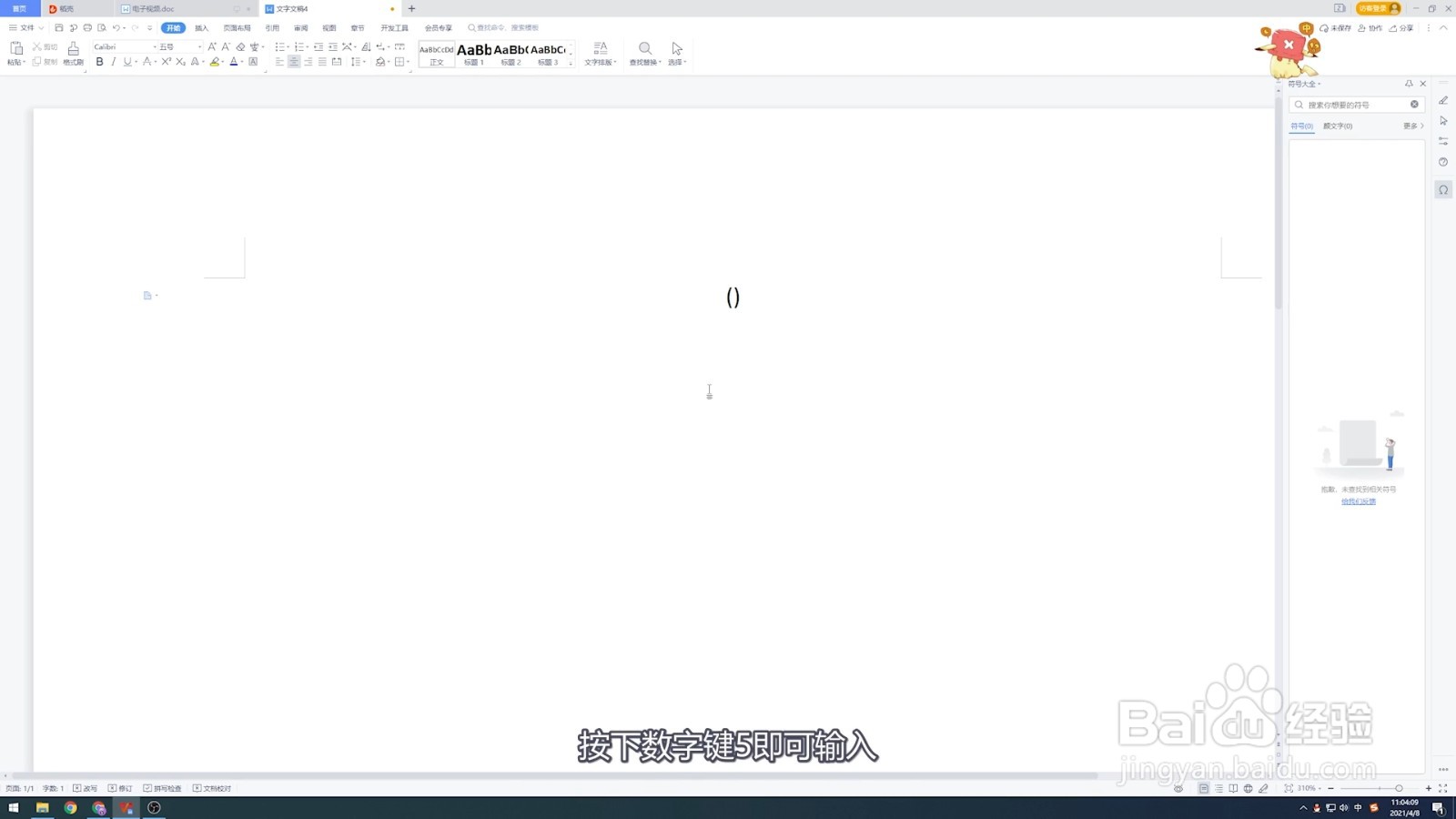The height and width of the screenshot is (819, 1456).
Task: Apply Superscript formatting
Action: click(166, 62)
